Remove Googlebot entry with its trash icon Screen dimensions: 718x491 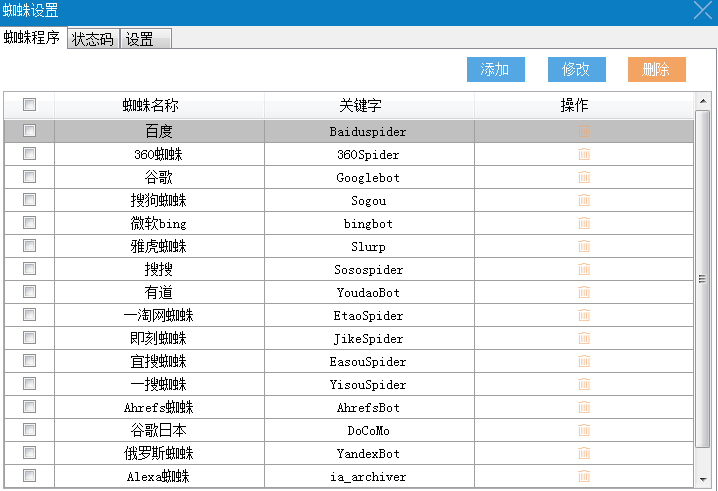pos(584,177)
